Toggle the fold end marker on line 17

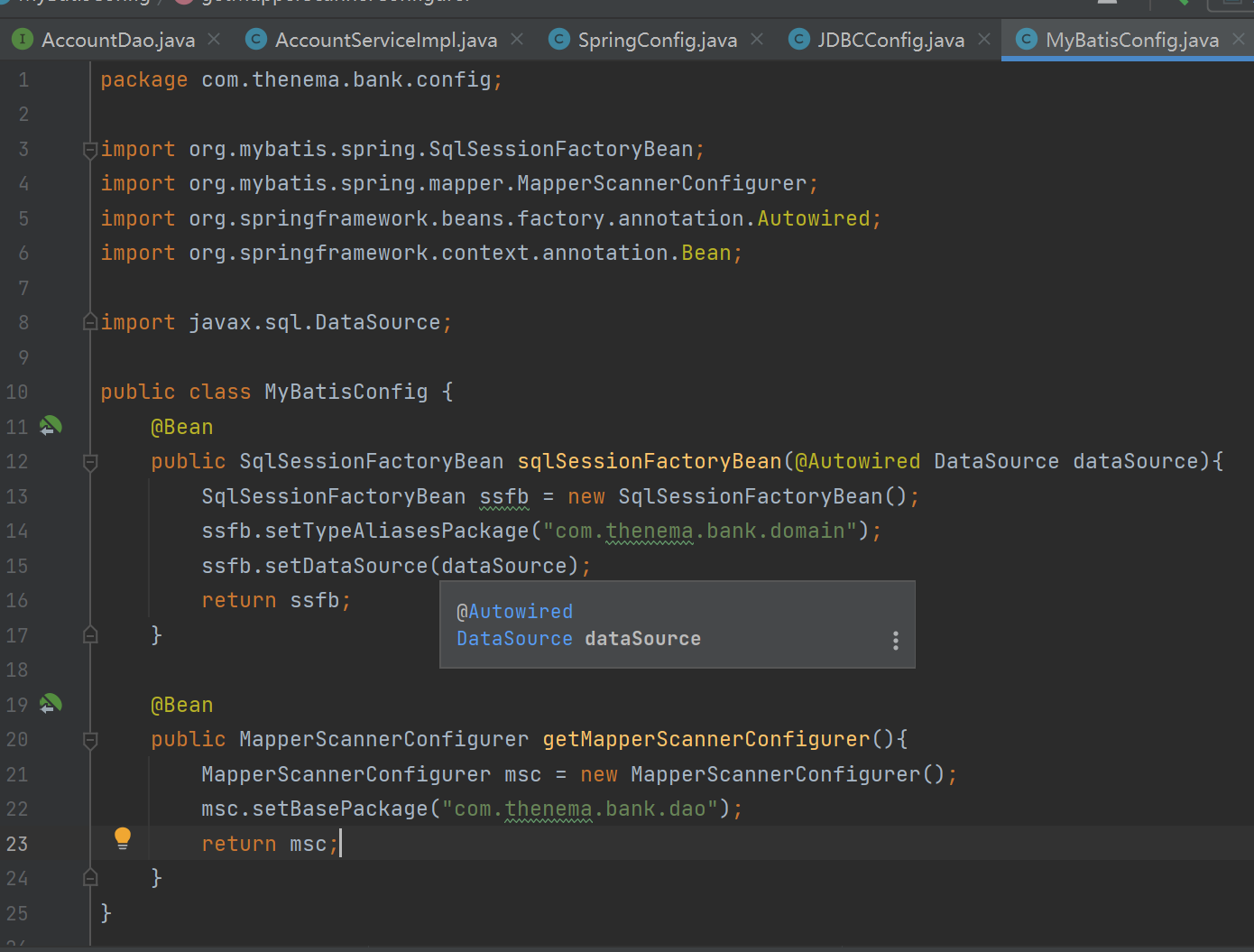point(90,635)
